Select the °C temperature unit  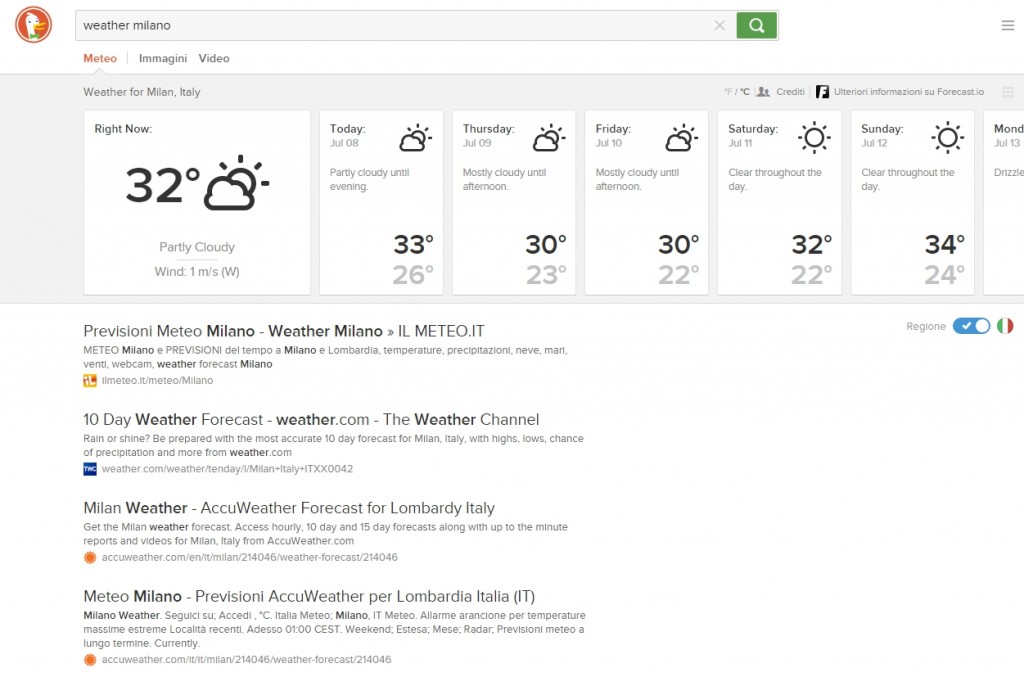744,92
